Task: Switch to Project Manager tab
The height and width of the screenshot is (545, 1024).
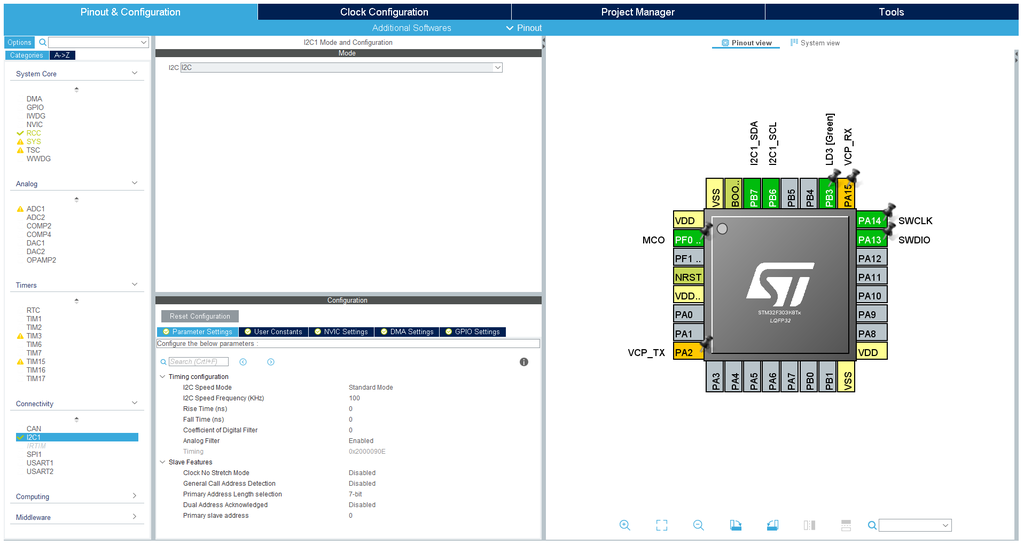Action: (638, 12)
